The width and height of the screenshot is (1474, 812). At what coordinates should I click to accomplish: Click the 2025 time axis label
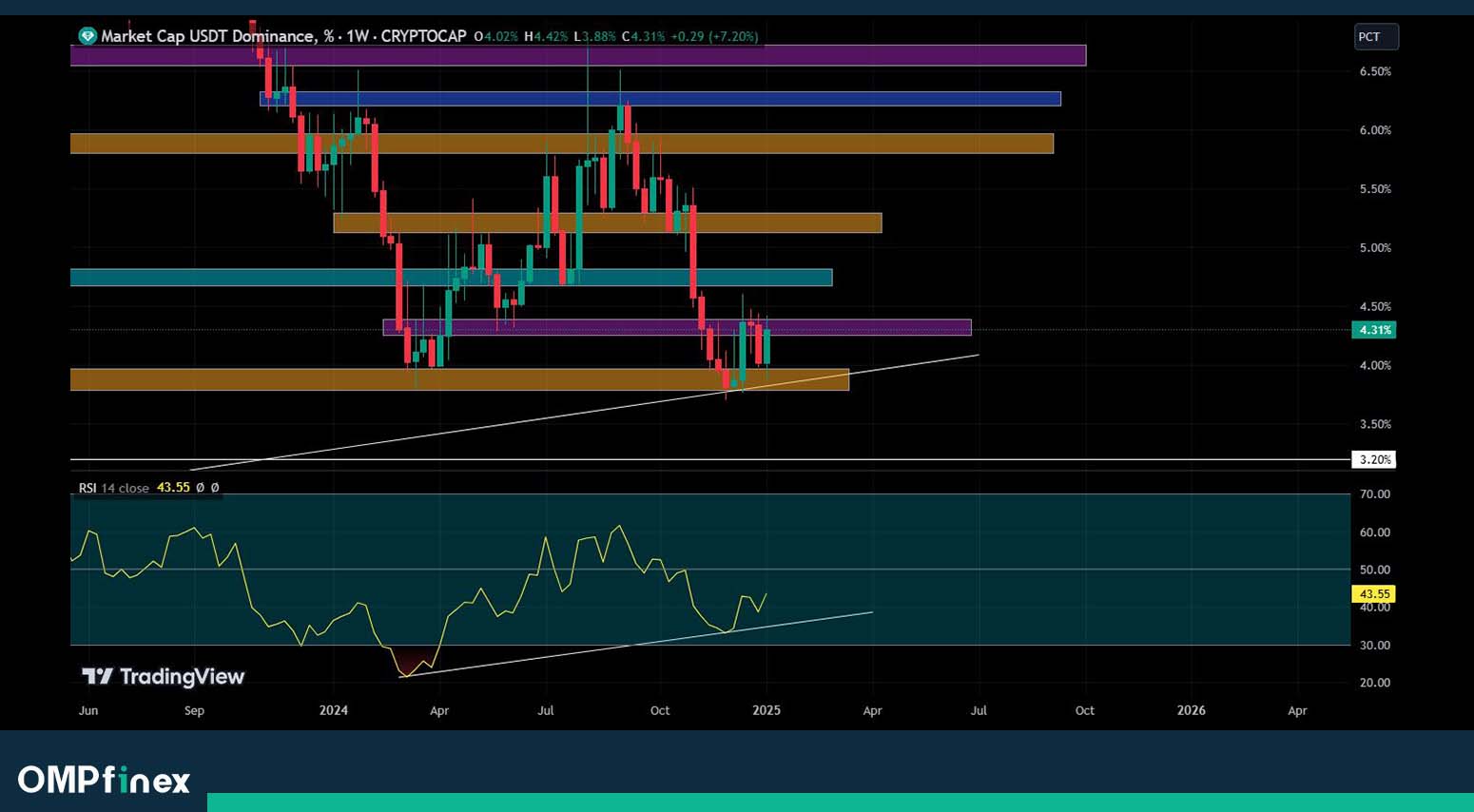point(766,710)
